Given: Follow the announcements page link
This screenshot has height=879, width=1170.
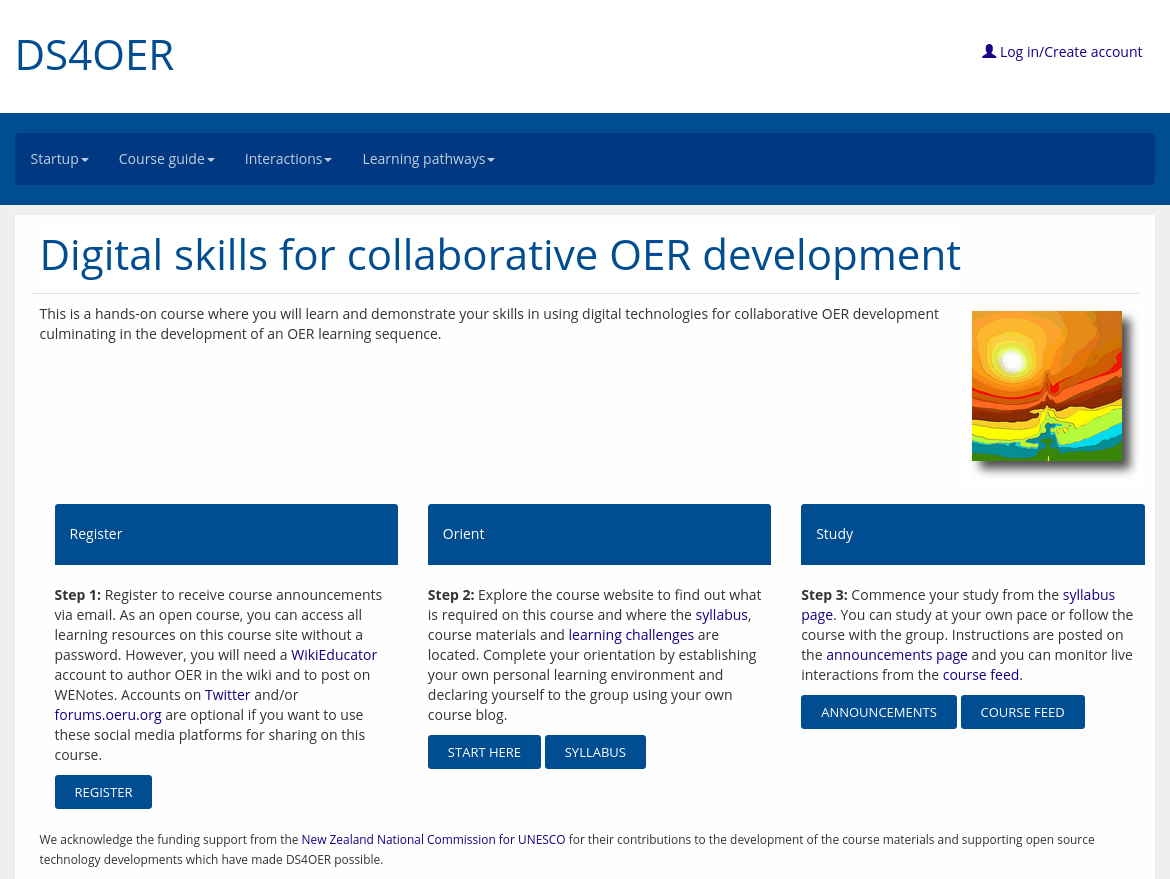Looking at the screenshot, I should (x=897, y=655).
